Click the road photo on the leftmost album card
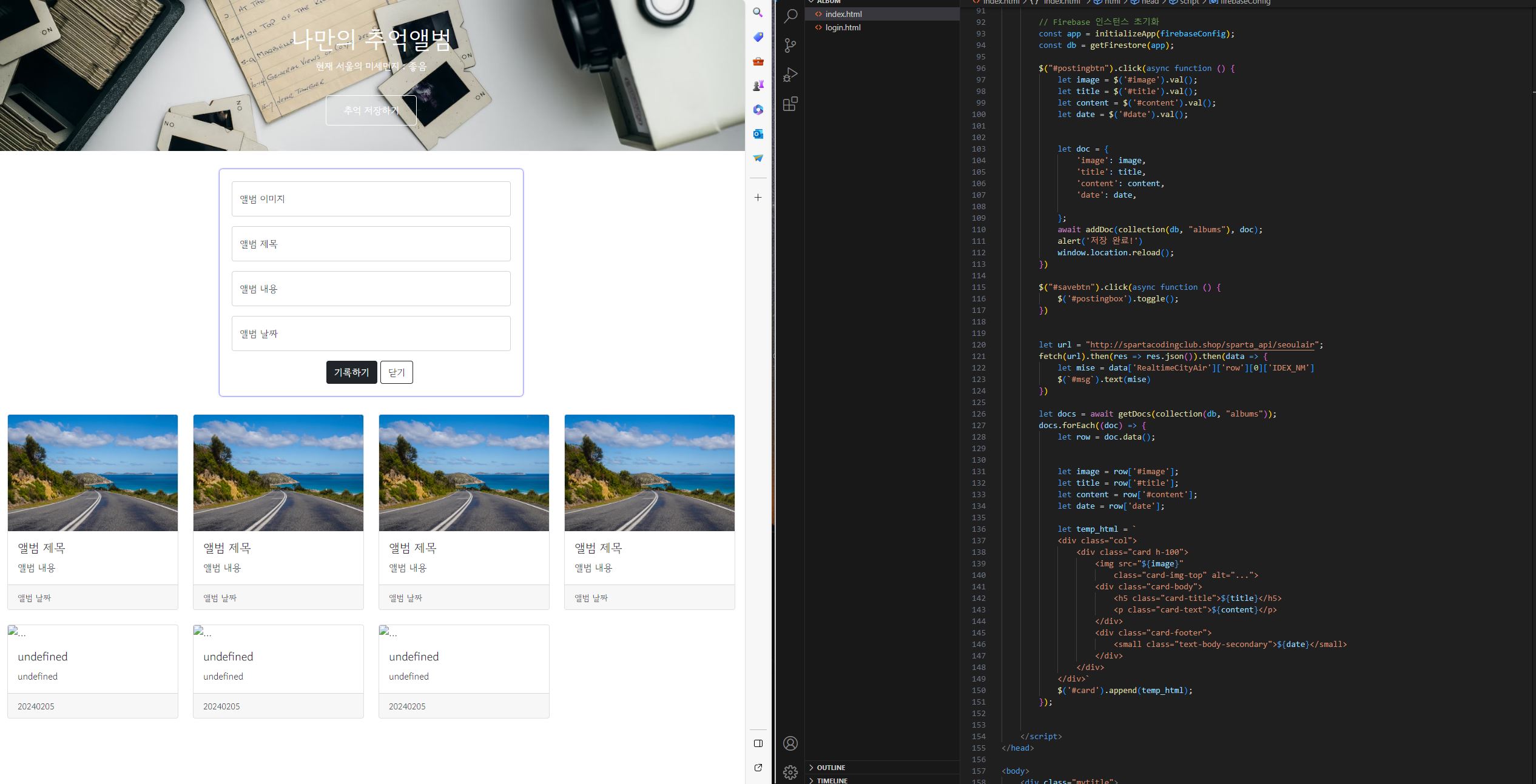The image size is (1536, 784). [93, 473]
